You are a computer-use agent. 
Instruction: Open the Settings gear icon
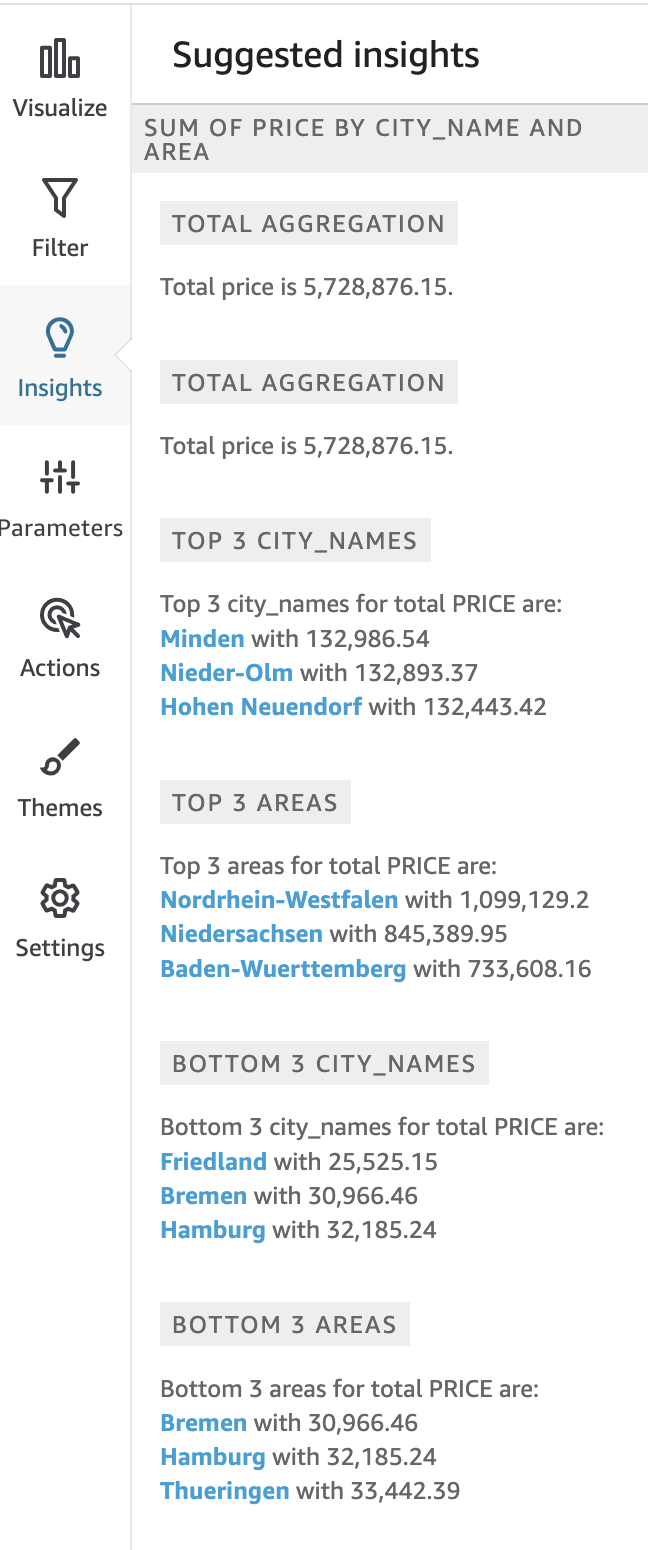coord(60,898)
